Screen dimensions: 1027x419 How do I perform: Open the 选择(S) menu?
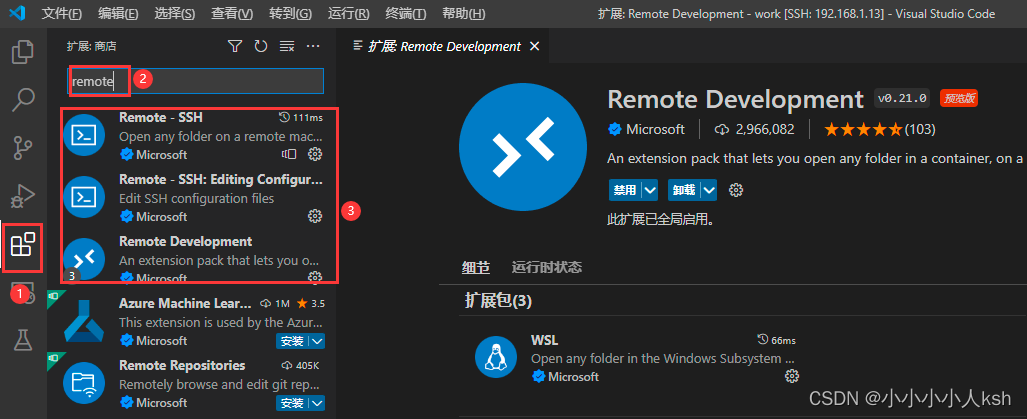click(x=175, y=13)
